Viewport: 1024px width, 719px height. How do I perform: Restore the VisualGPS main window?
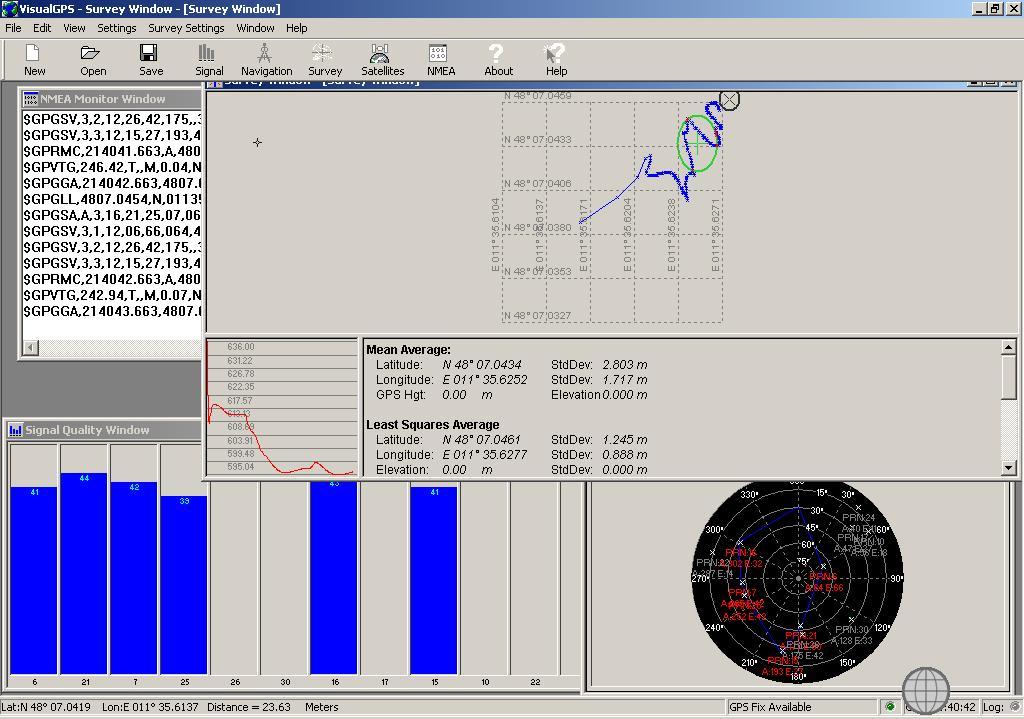(x=995, y=8)
